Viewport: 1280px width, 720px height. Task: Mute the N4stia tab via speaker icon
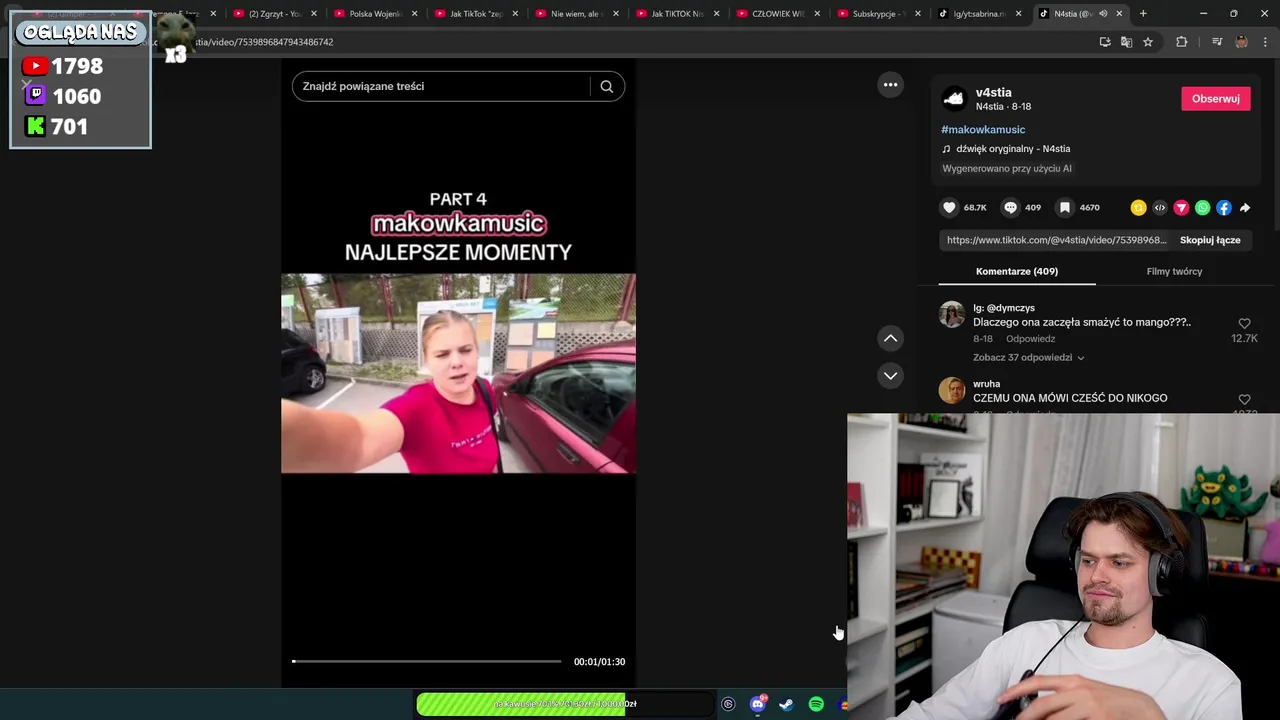tap(1103, 14)
